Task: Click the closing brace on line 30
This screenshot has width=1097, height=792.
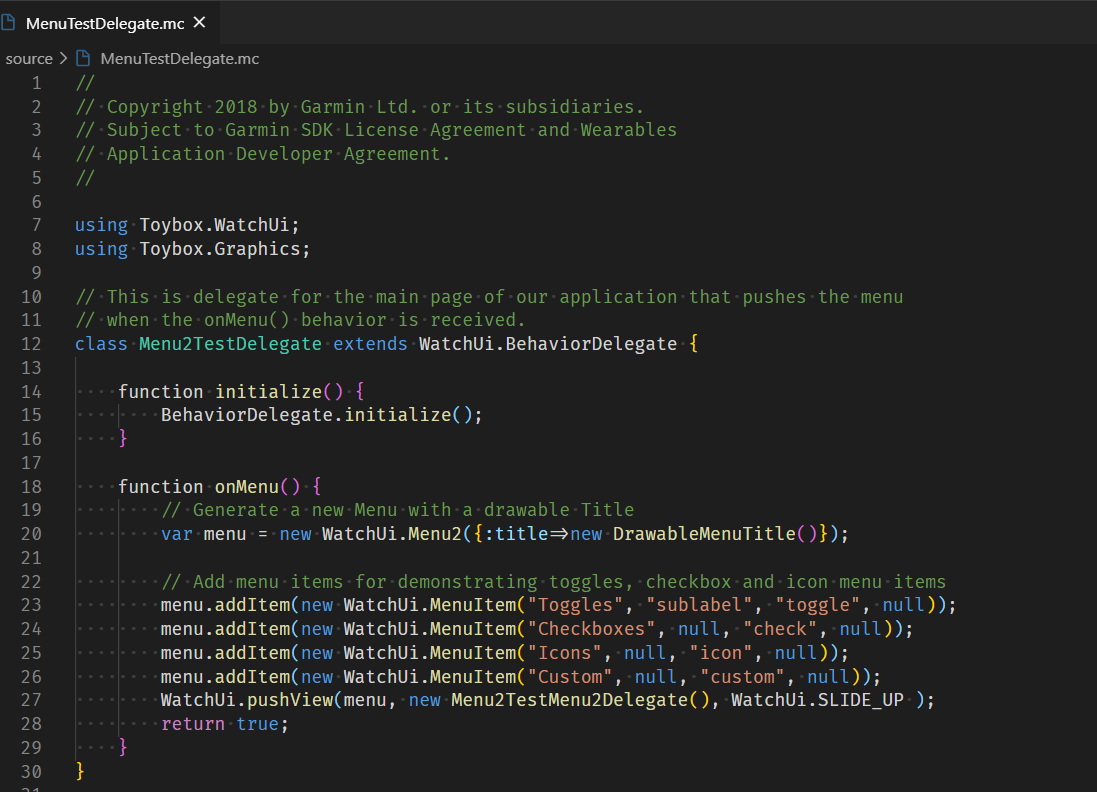Action: (80, 771)
